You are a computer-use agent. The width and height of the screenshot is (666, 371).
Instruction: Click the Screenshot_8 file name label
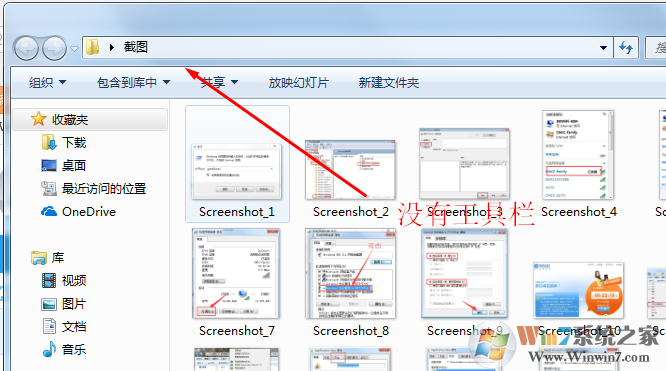pyautogui.click(x=351, y=331)
